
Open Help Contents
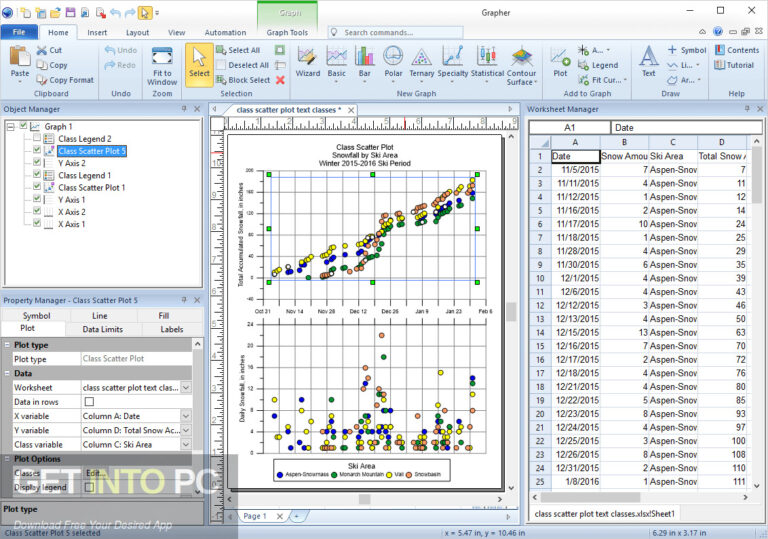(737, 50)
